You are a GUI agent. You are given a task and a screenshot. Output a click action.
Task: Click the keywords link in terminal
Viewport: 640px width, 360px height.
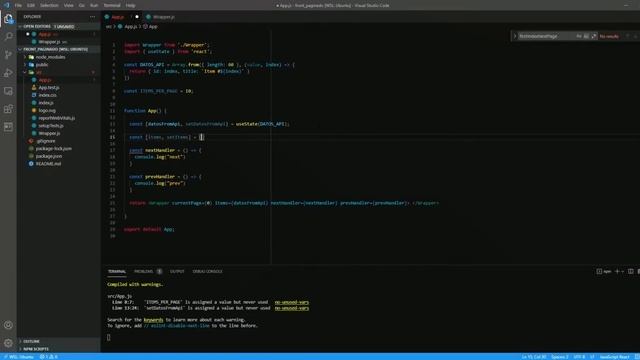[153, 320]
